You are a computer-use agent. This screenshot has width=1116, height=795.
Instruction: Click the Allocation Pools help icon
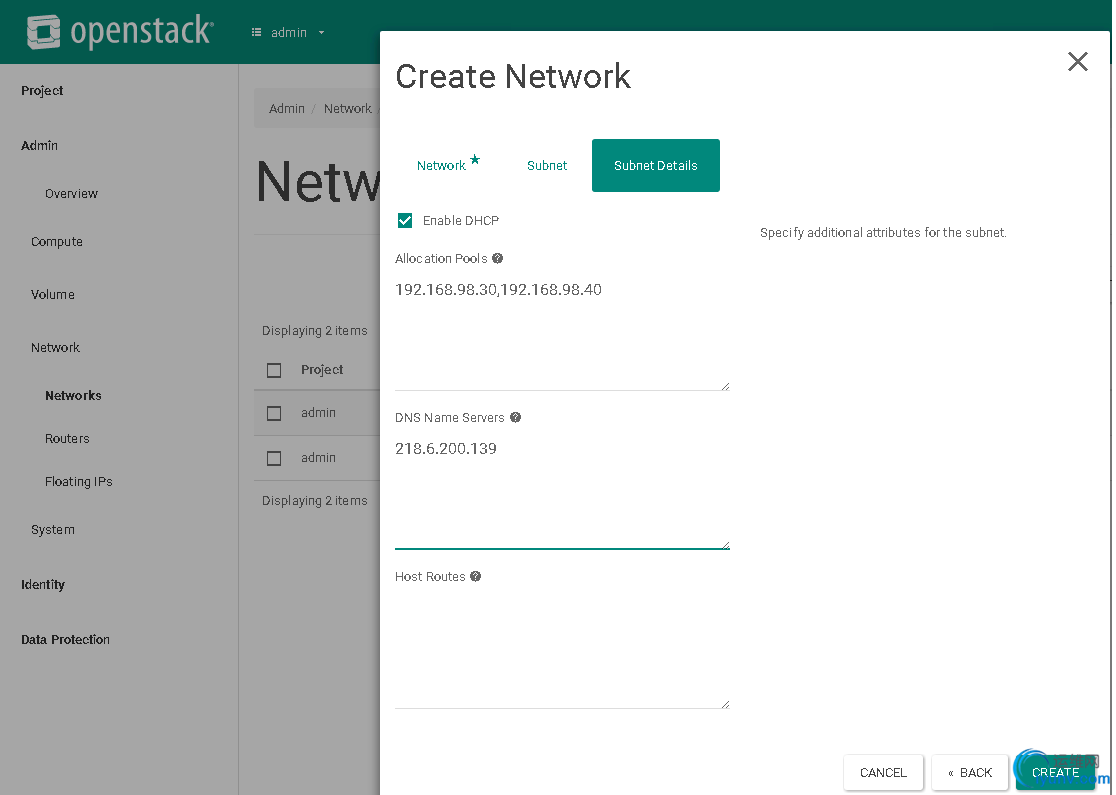[498, 258]
